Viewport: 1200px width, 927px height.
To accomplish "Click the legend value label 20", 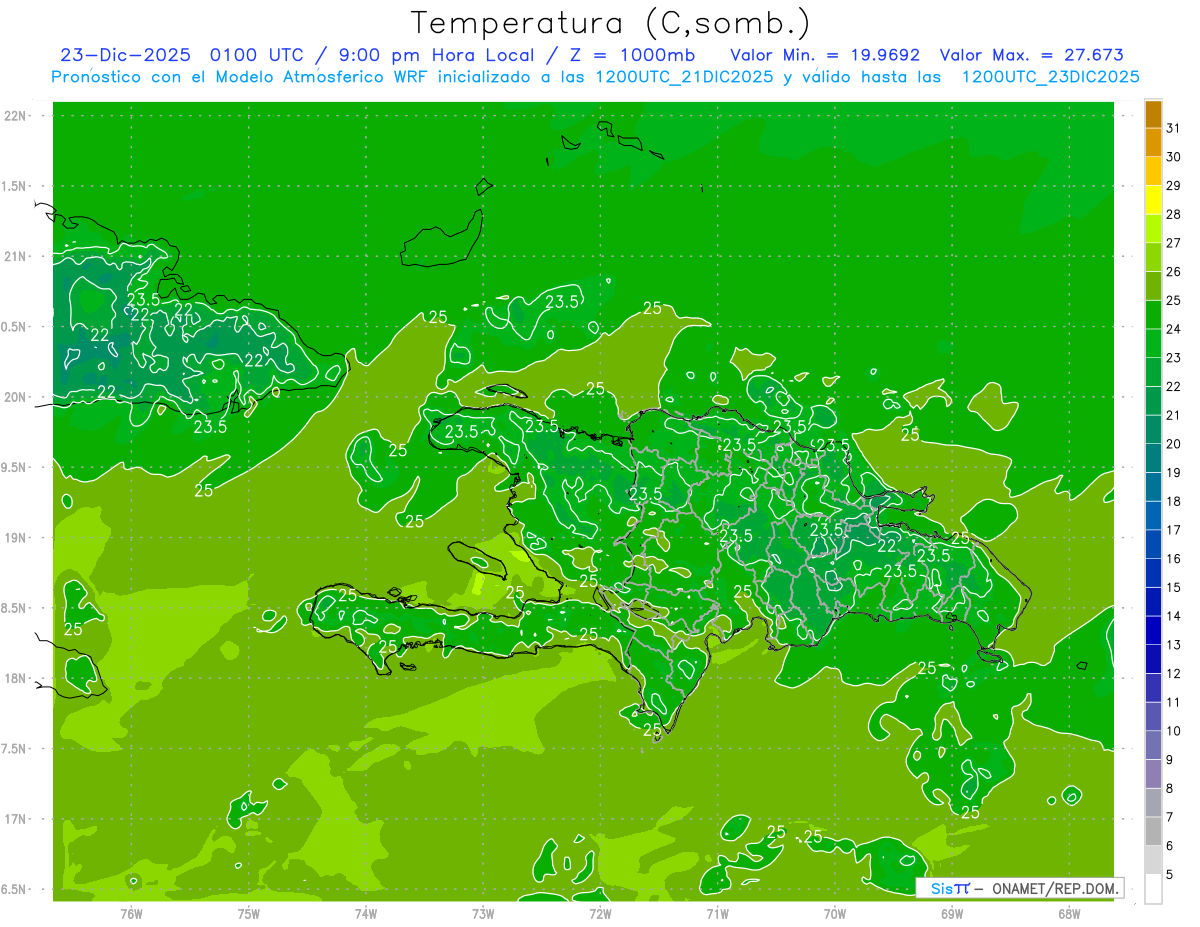I will [x=1173, y=444].
